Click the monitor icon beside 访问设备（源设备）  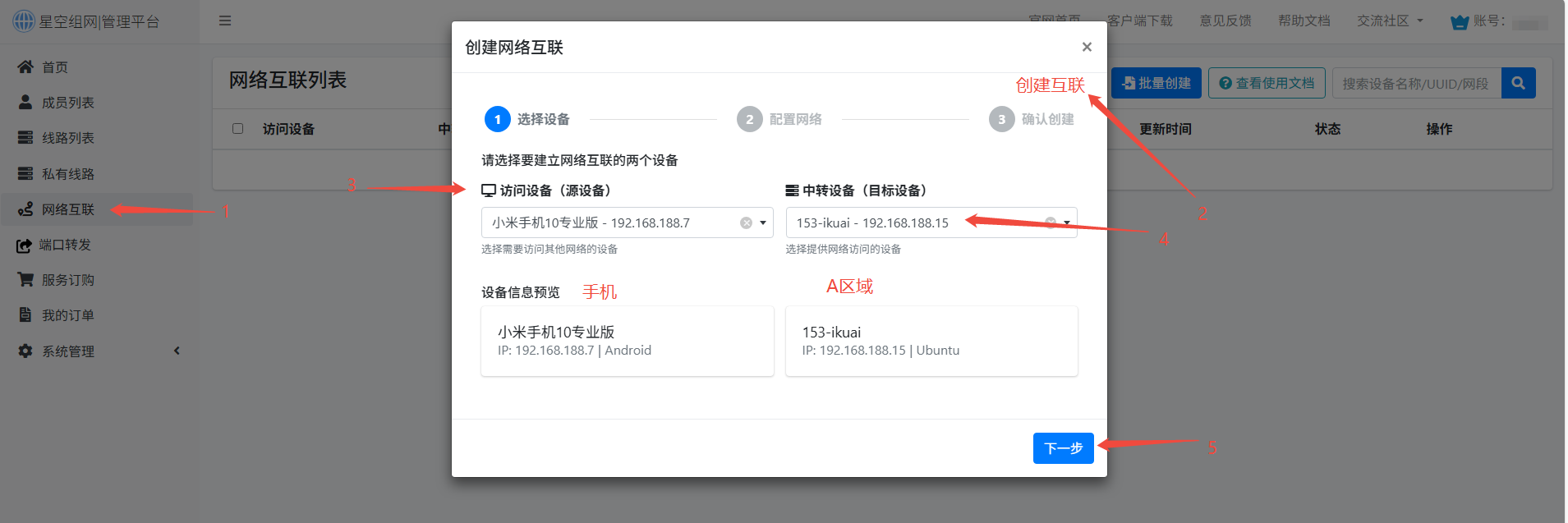point(489,190)
